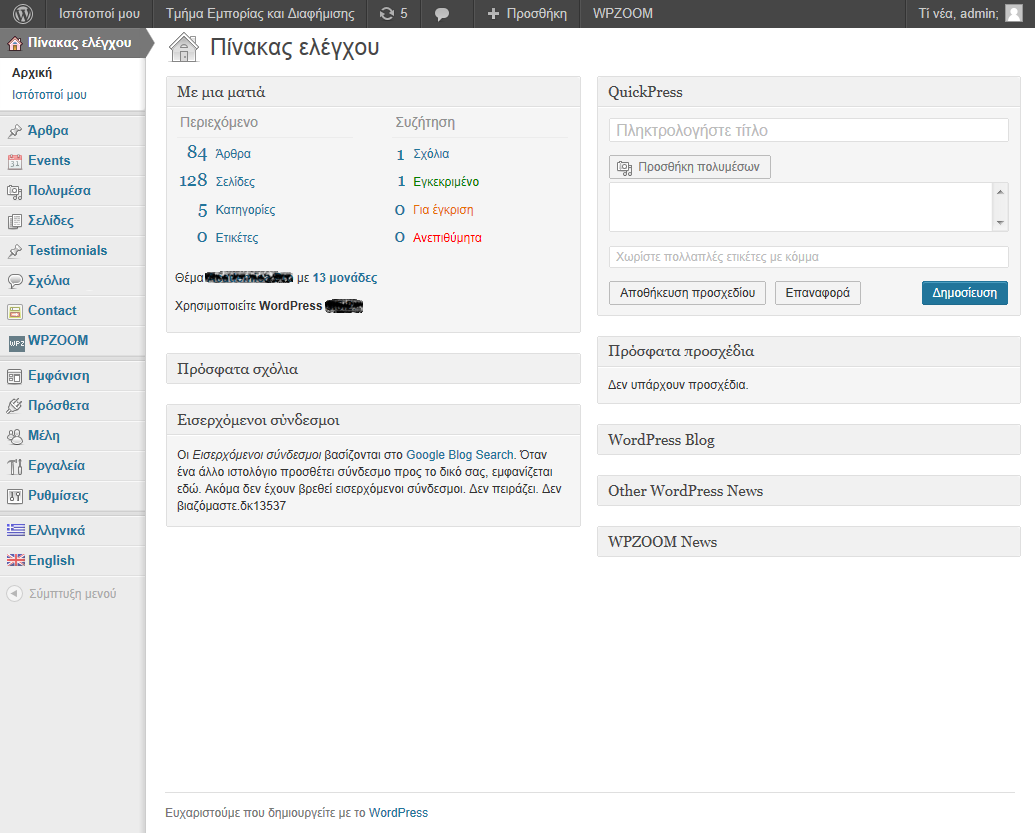Follow the WordPress footer link
The image size is (1035, 833).
[x=398, y=813]
